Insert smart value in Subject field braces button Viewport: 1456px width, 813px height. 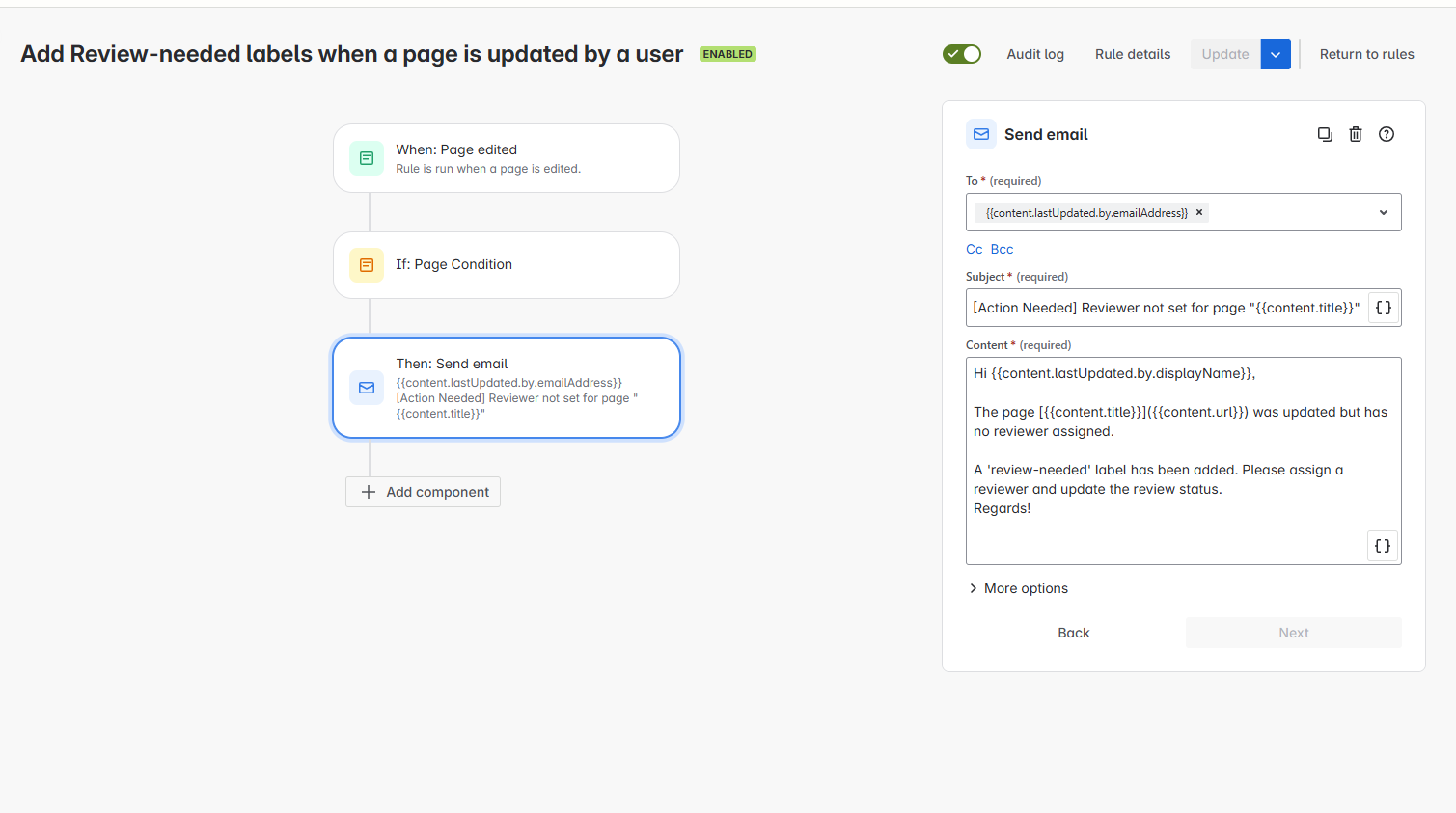[x=1384, y=308]
